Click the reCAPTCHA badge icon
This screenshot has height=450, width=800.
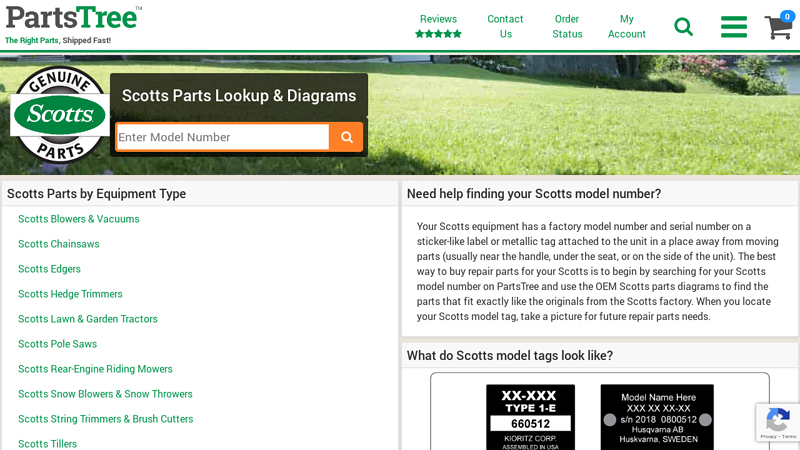(x=778, y=421)
